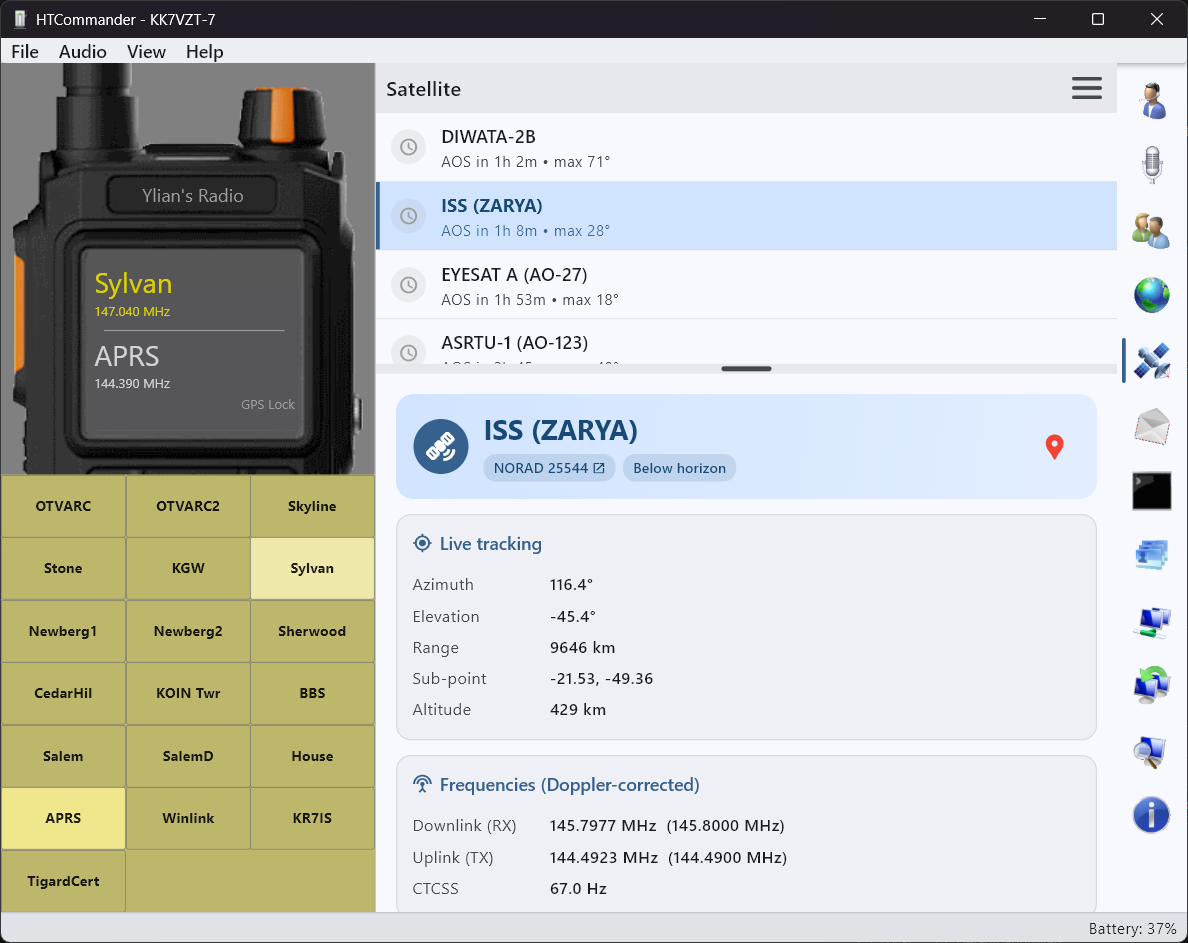Select the Stone channel button
The image size is (1188, 943).
[x=64, y=568]
